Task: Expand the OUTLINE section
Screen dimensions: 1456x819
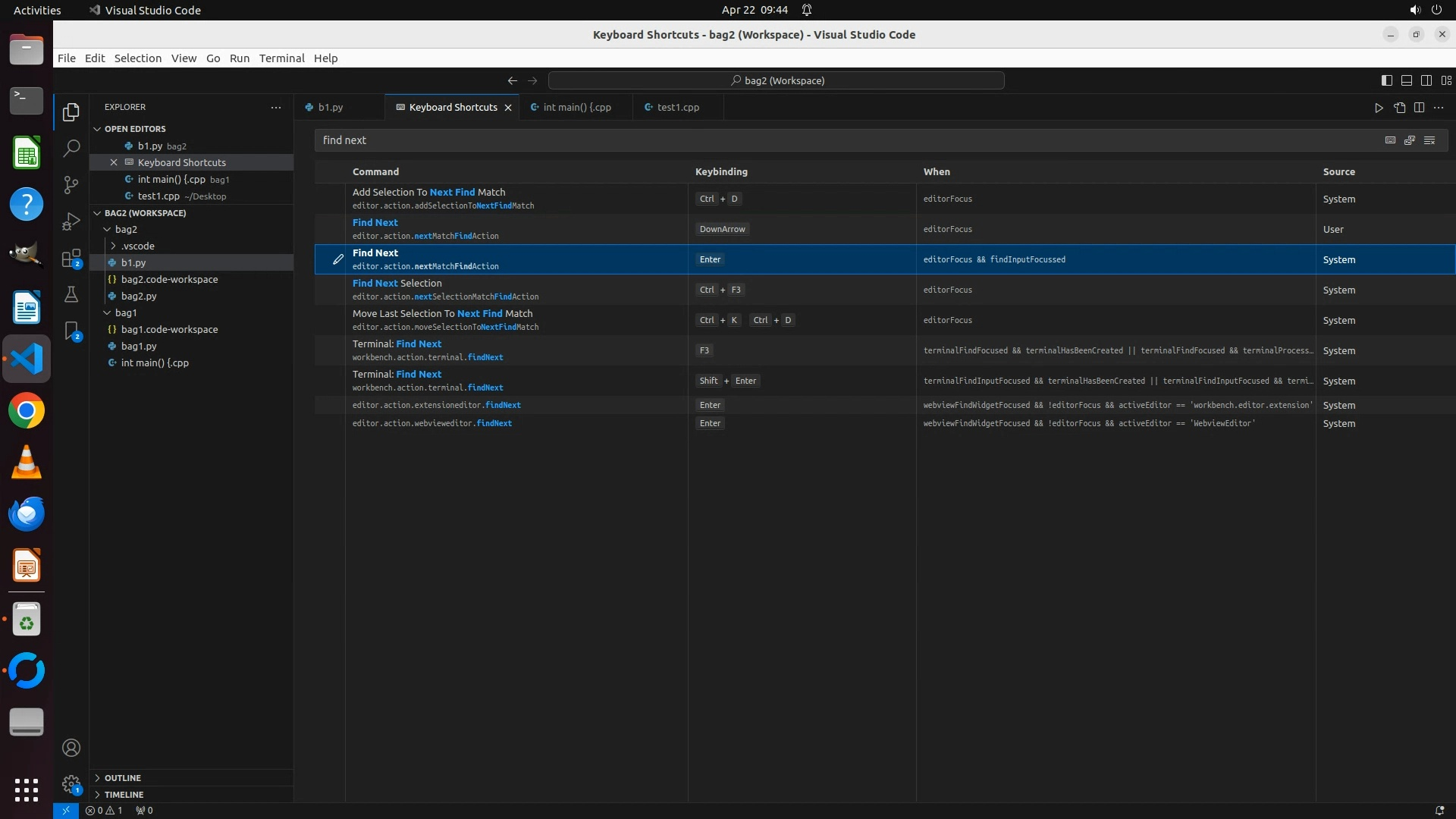Action: (122, 778)
